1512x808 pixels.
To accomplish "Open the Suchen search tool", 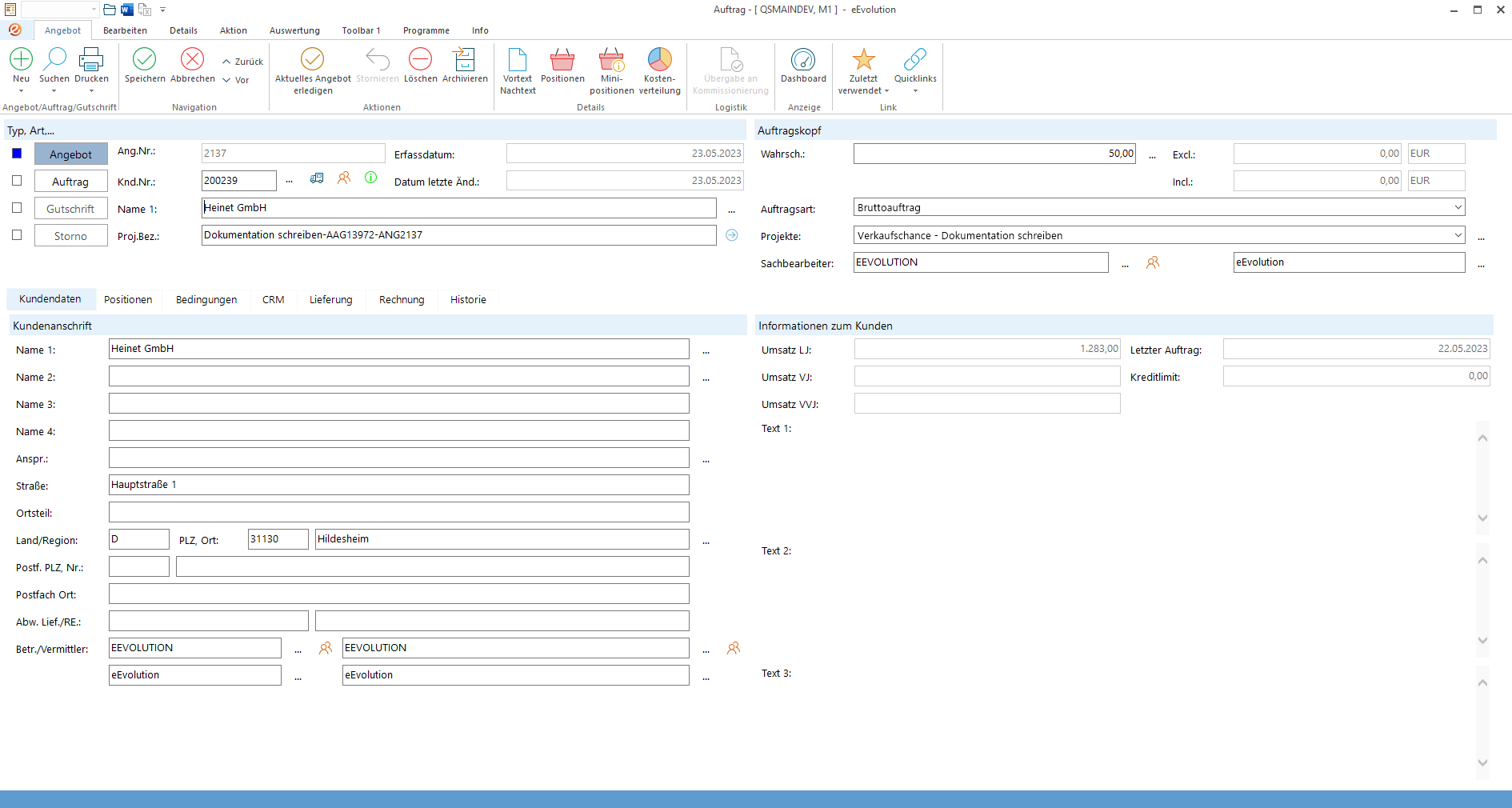I will (54, 59).
